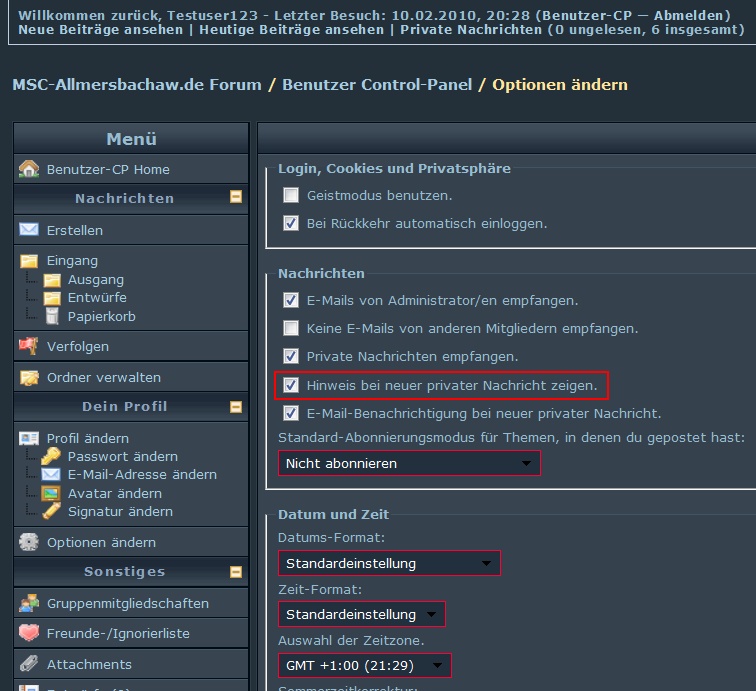Select Gruppenmitgliedschaften in the sidebar

[127, 603]
